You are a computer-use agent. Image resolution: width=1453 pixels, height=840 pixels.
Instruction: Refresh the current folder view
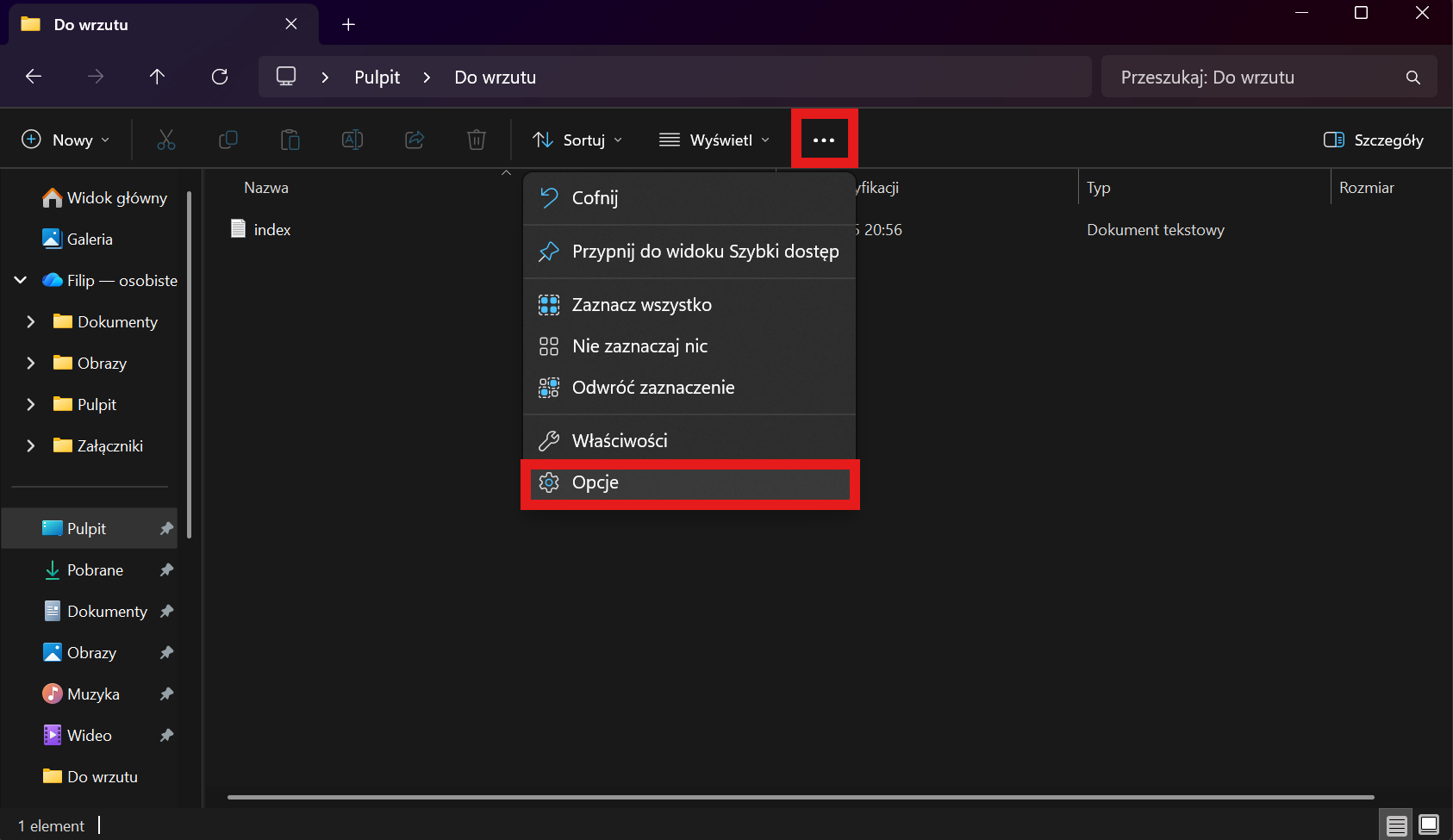pyautogui.click(x=220, y=77)
